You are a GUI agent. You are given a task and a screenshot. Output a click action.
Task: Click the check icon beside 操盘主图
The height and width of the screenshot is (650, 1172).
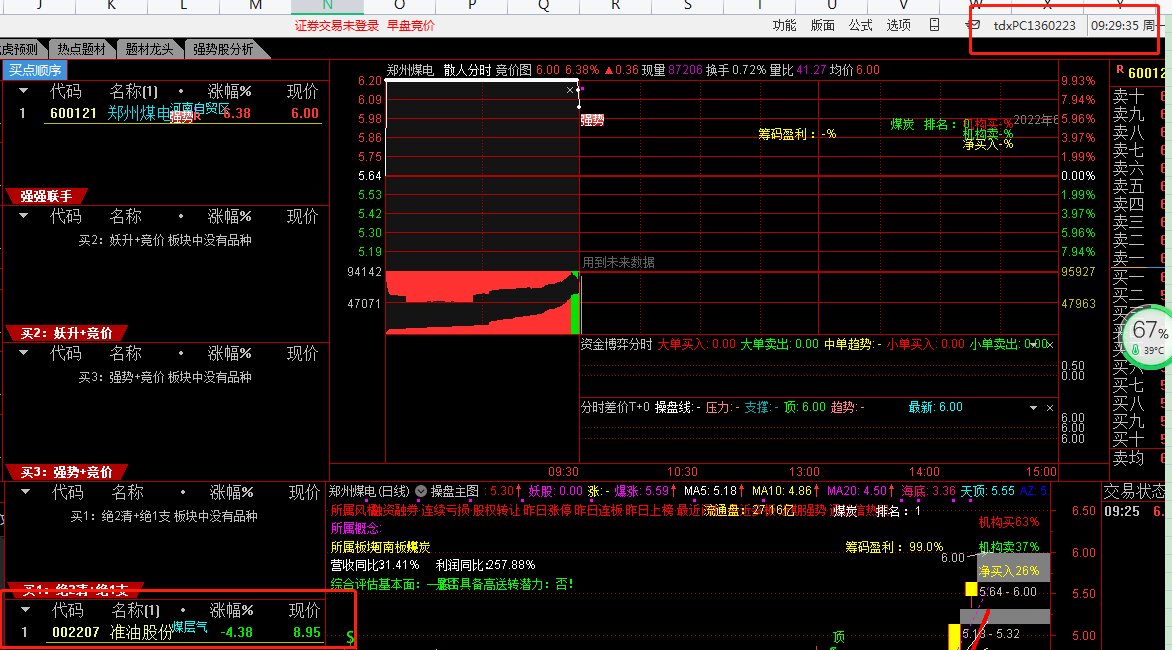(x=421, y=491)
